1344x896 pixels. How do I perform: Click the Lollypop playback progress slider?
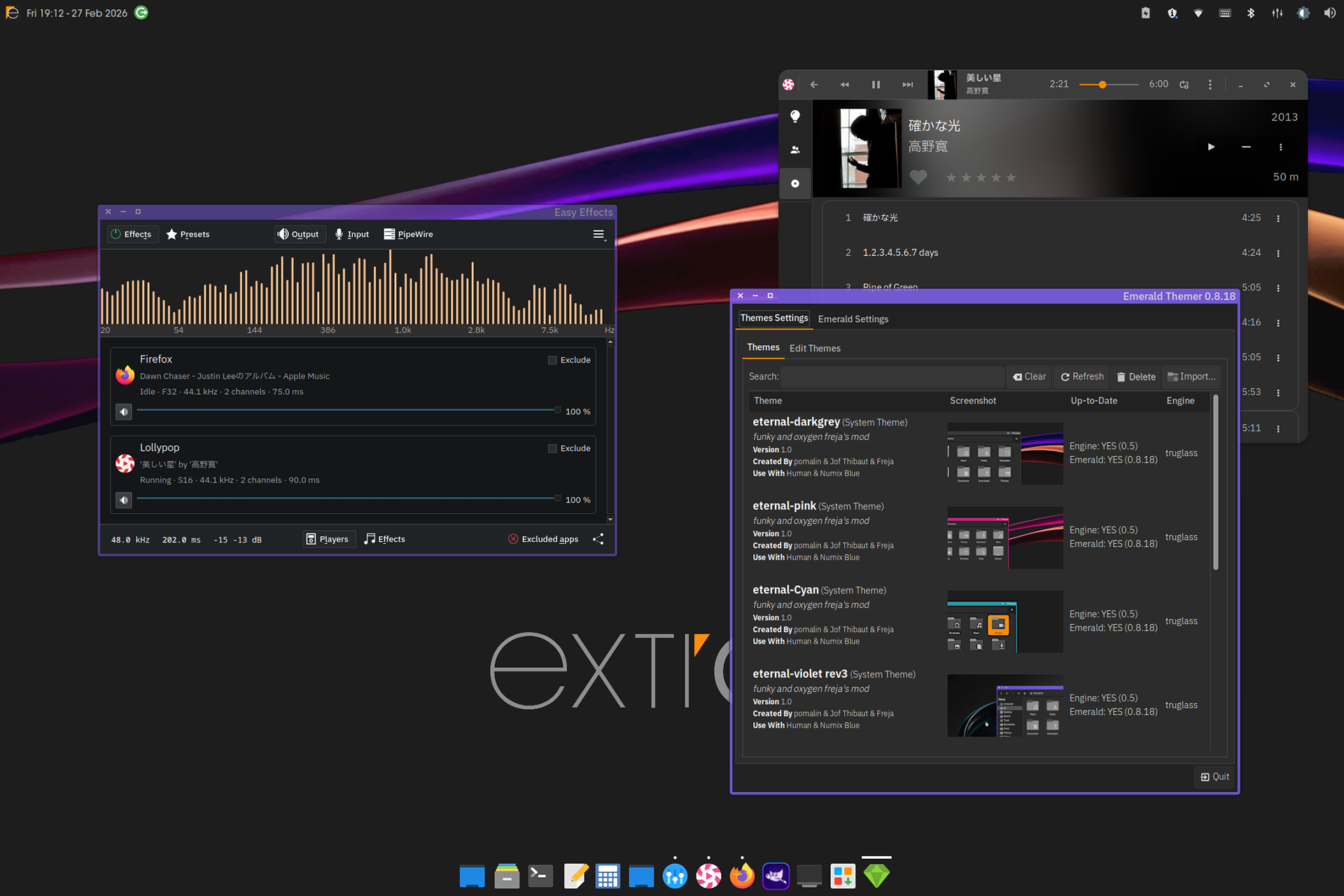(1109, 85)
